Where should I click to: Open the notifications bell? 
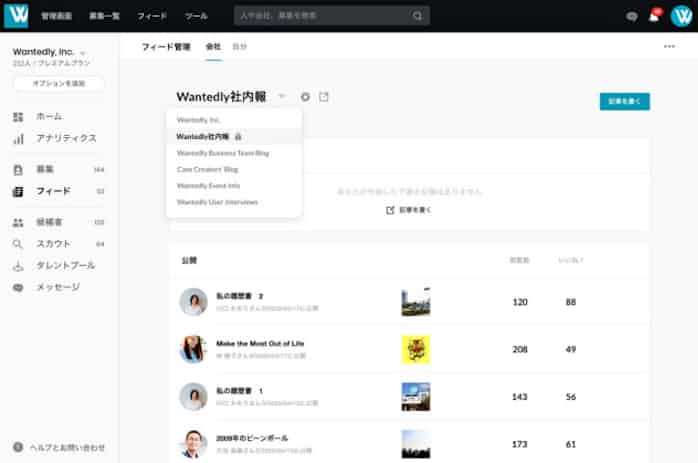click(x=654, y=16)
